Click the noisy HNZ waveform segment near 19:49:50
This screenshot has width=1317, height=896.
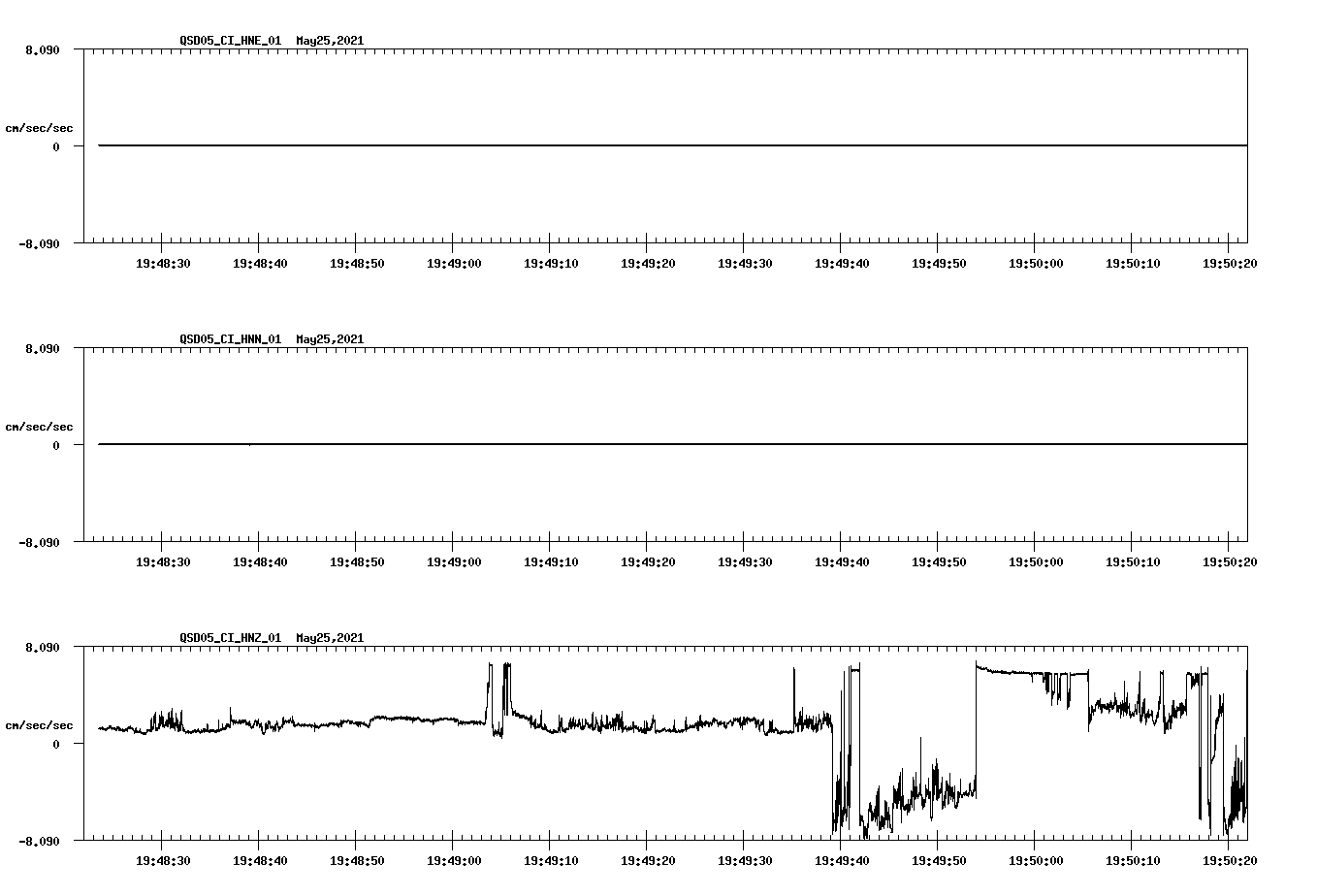(936, 785)
